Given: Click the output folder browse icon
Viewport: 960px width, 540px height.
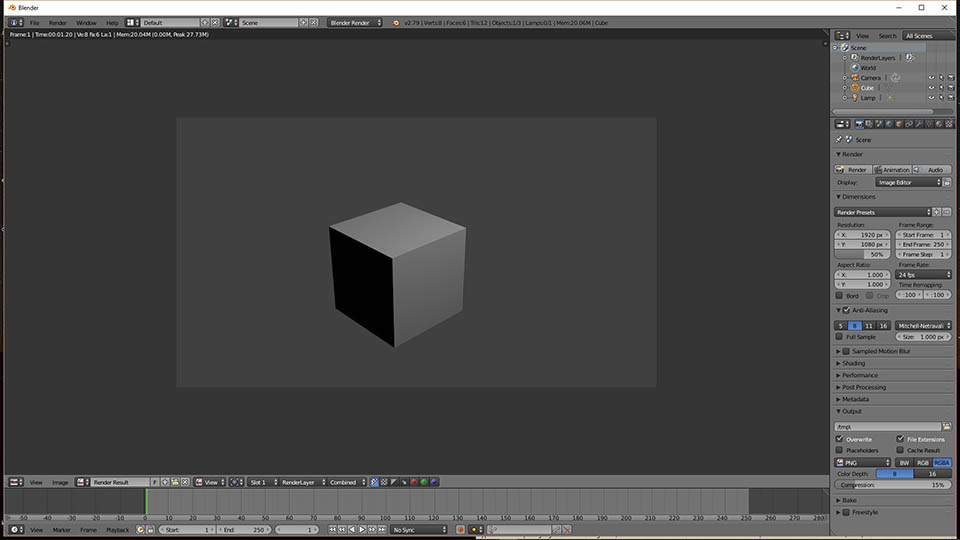Looking at the screenshot, I should (x=947, y=427).
